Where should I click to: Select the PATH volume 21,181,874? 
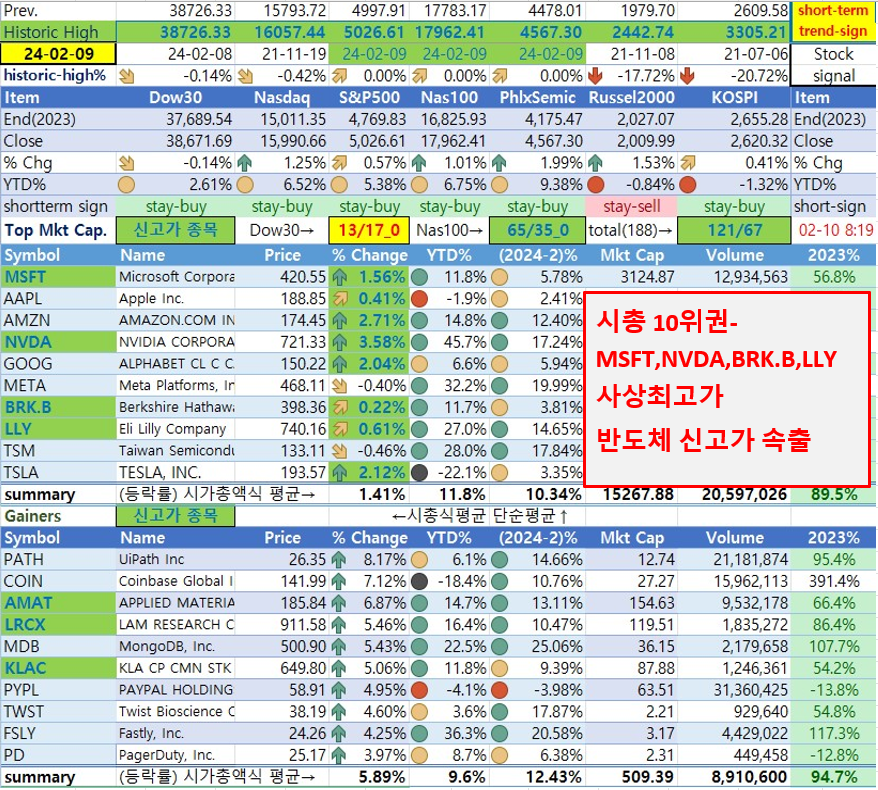(x=750, y=560)
